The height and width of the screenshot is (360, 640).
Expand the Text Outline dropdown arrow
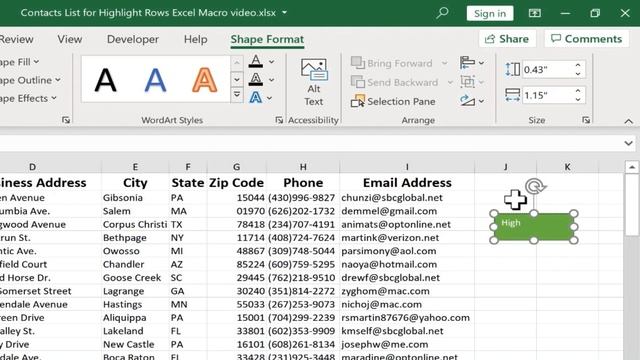tap(271, 80)
